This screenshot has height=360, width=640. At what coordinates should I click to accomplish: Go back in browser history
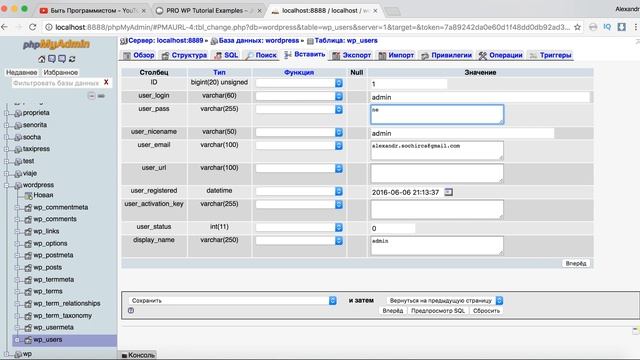tap(4, 27)
